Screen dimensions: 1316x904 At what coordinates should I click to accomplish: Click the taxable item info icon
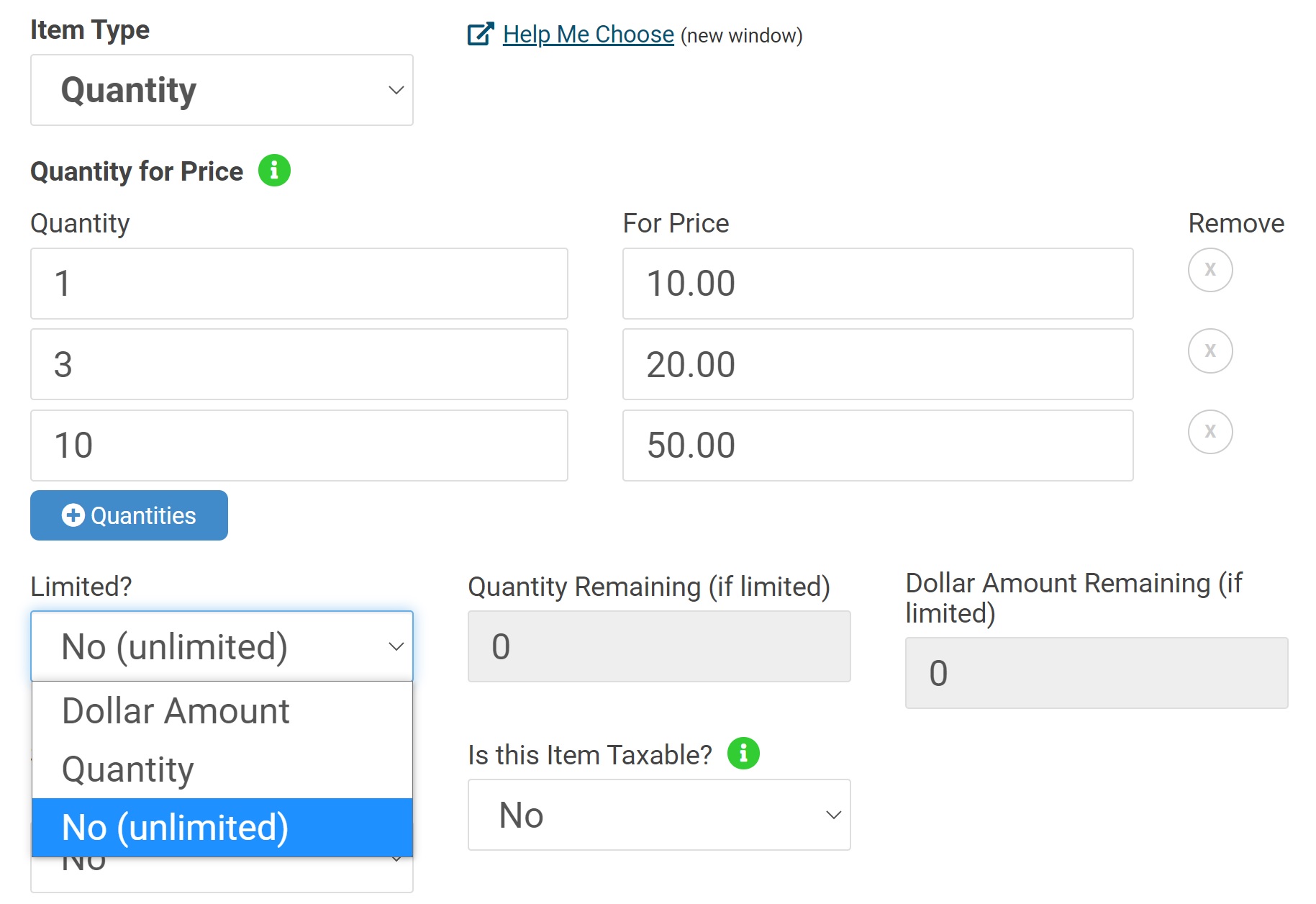point(743,754)
